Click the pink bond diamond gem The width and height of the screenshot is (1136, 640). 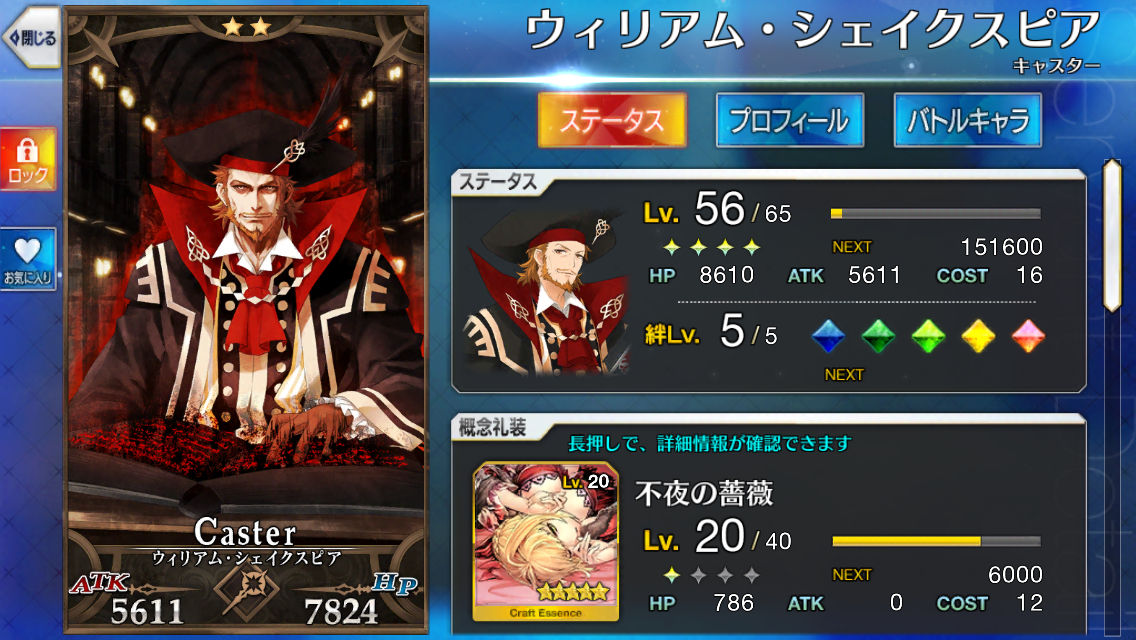[1028, 336]
